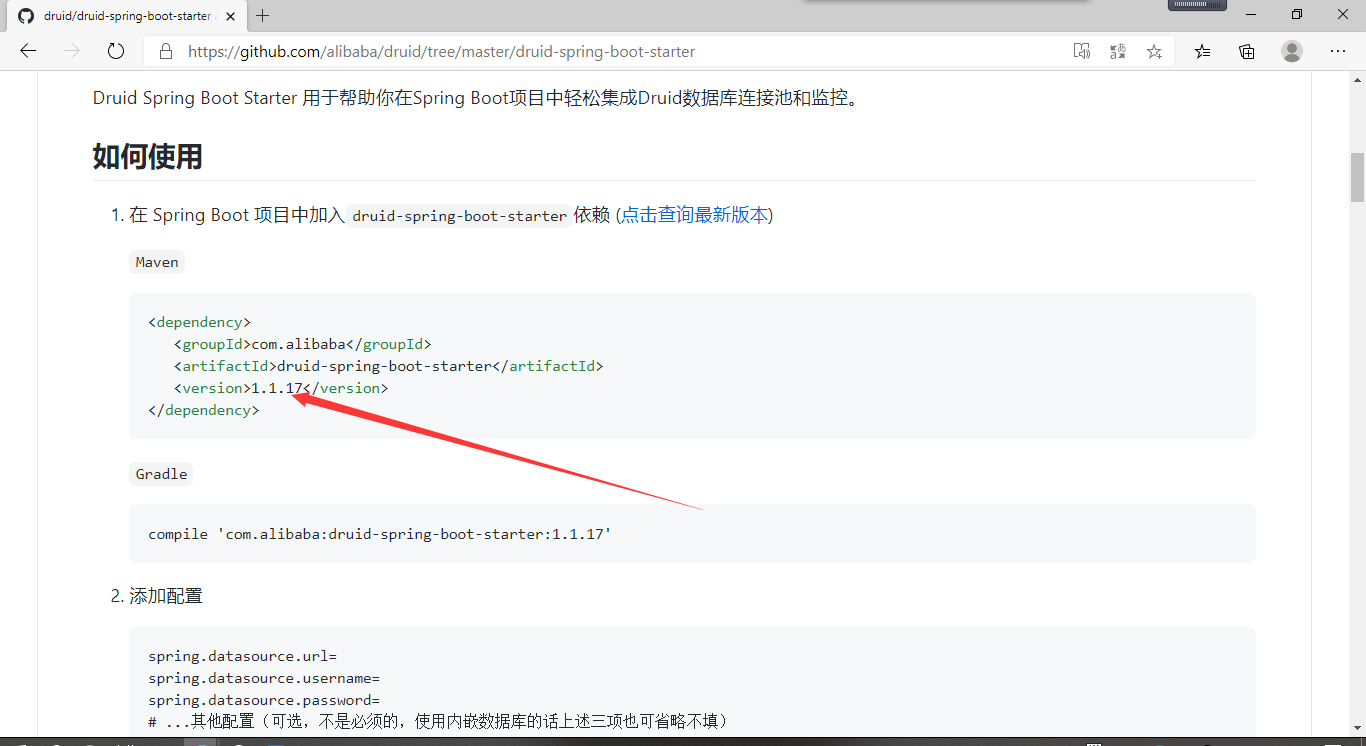Screen dimensions: 1366x746
Task: Click the GitHub octocat favicon on the tab
Action: point(26,16)
